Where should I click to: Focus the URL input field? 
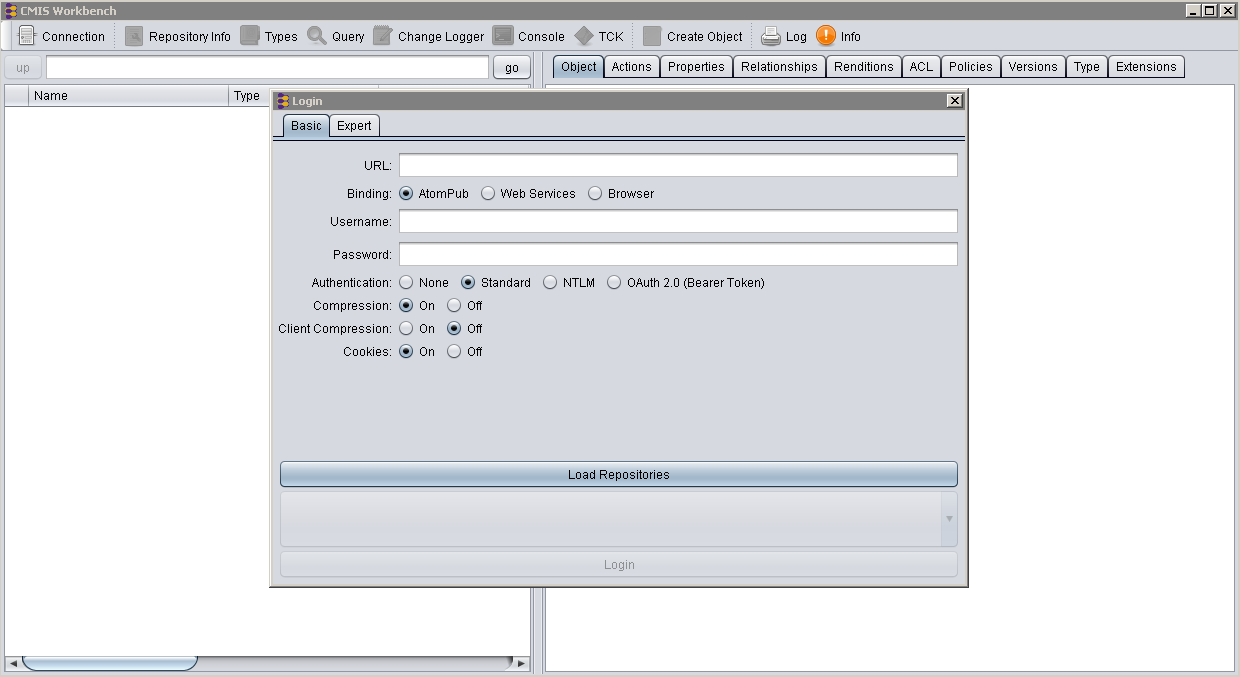(678, 165)
